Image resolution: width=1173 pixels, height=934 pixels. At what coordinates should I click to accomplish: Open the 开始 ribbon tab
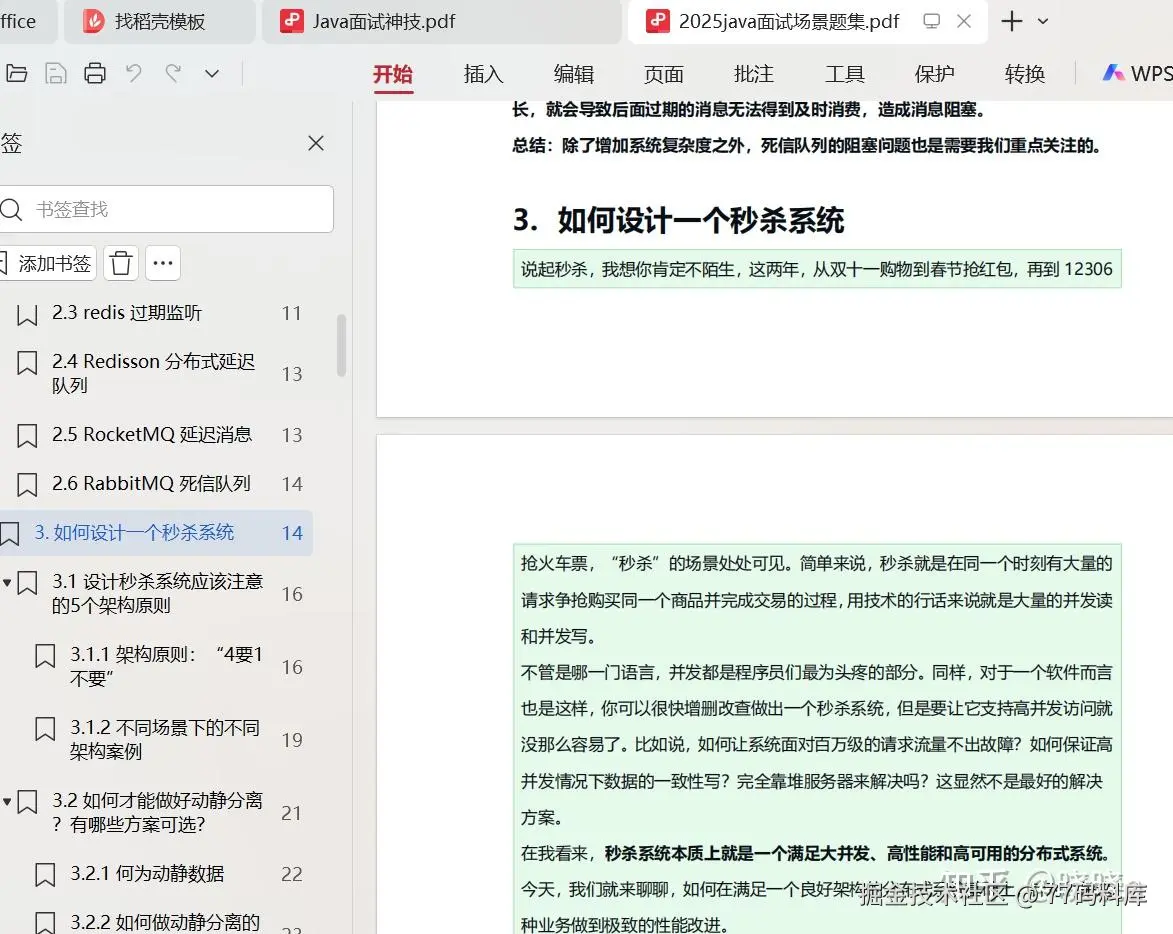(393, 74)
